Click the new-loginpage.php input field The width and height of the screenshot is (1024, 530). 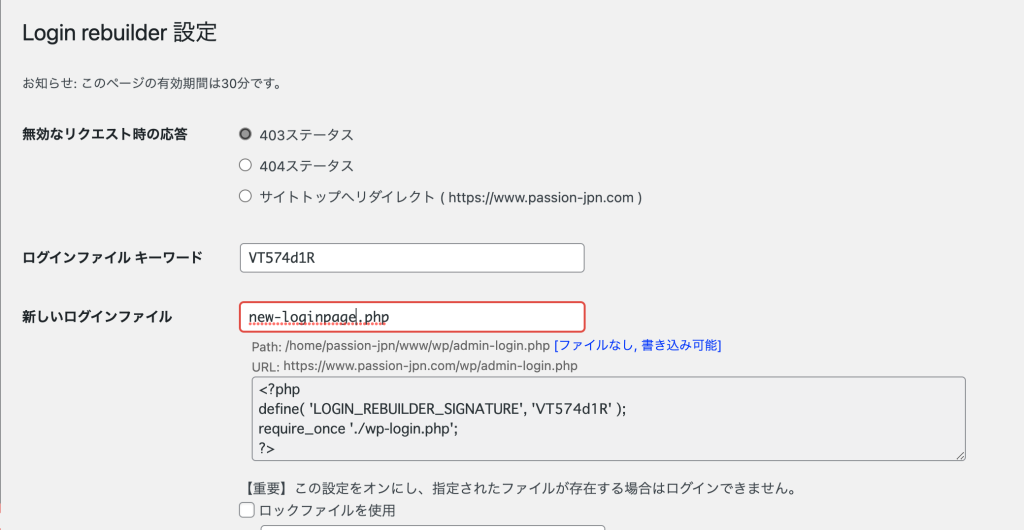coord(412,317)
